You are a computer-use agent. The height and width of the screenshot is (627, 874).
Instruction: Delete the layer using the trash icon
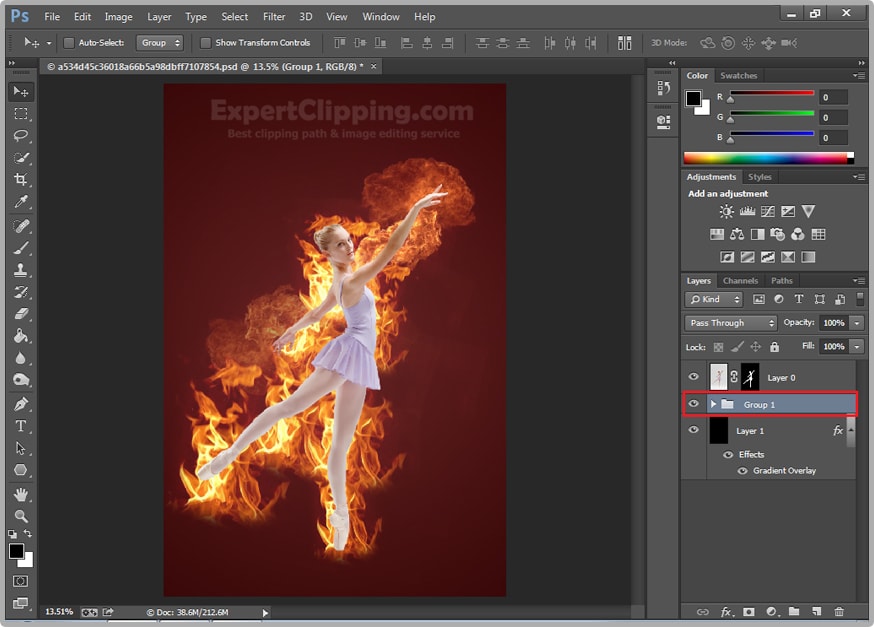[x=840, y=612]
